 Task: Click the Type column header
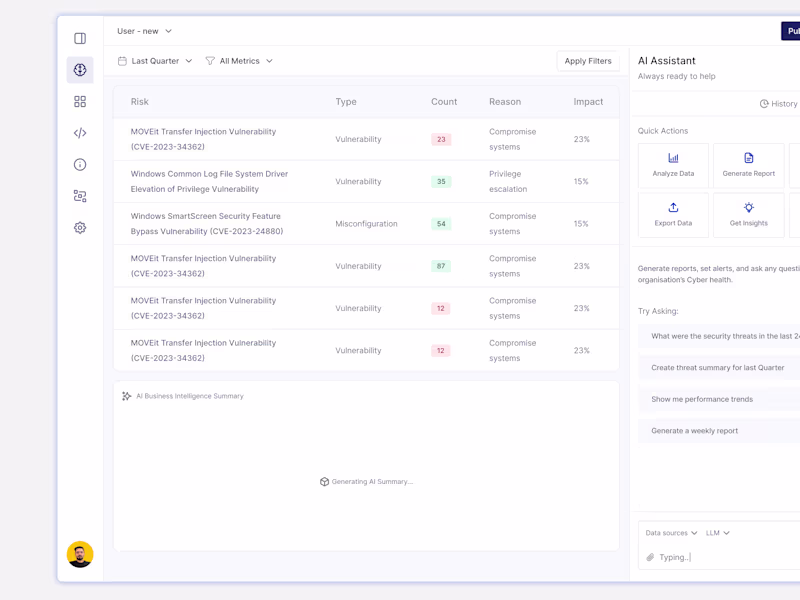346,102
